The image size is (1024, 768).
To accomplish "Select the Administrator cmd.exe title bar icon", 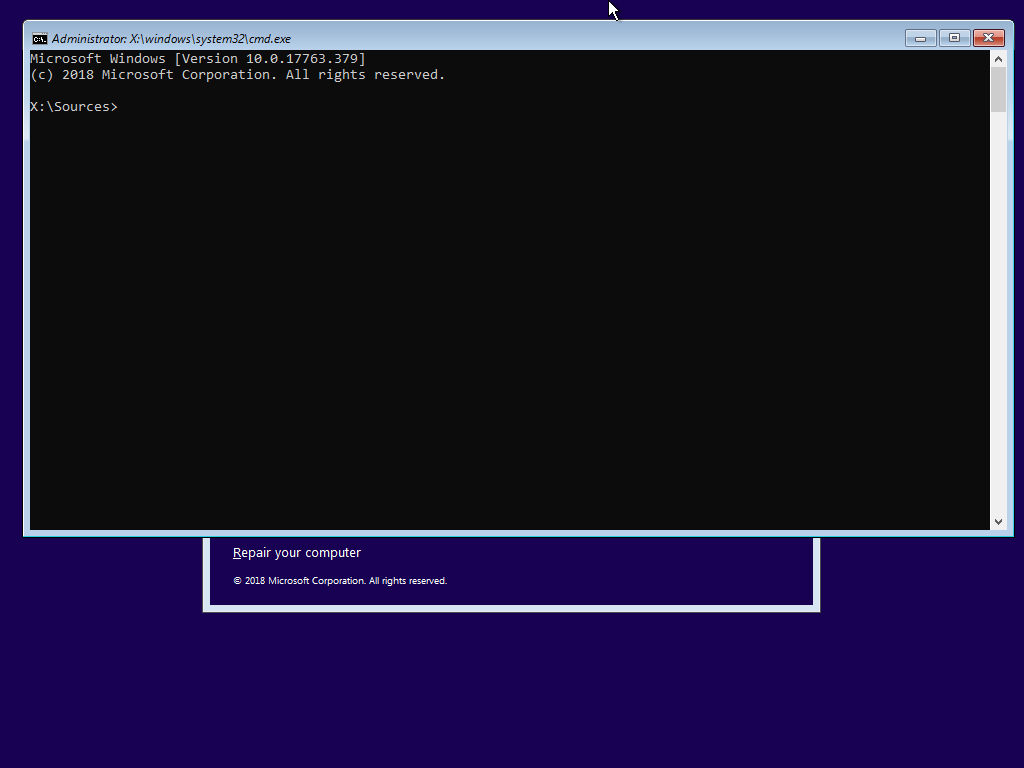I will coord(39,38).
